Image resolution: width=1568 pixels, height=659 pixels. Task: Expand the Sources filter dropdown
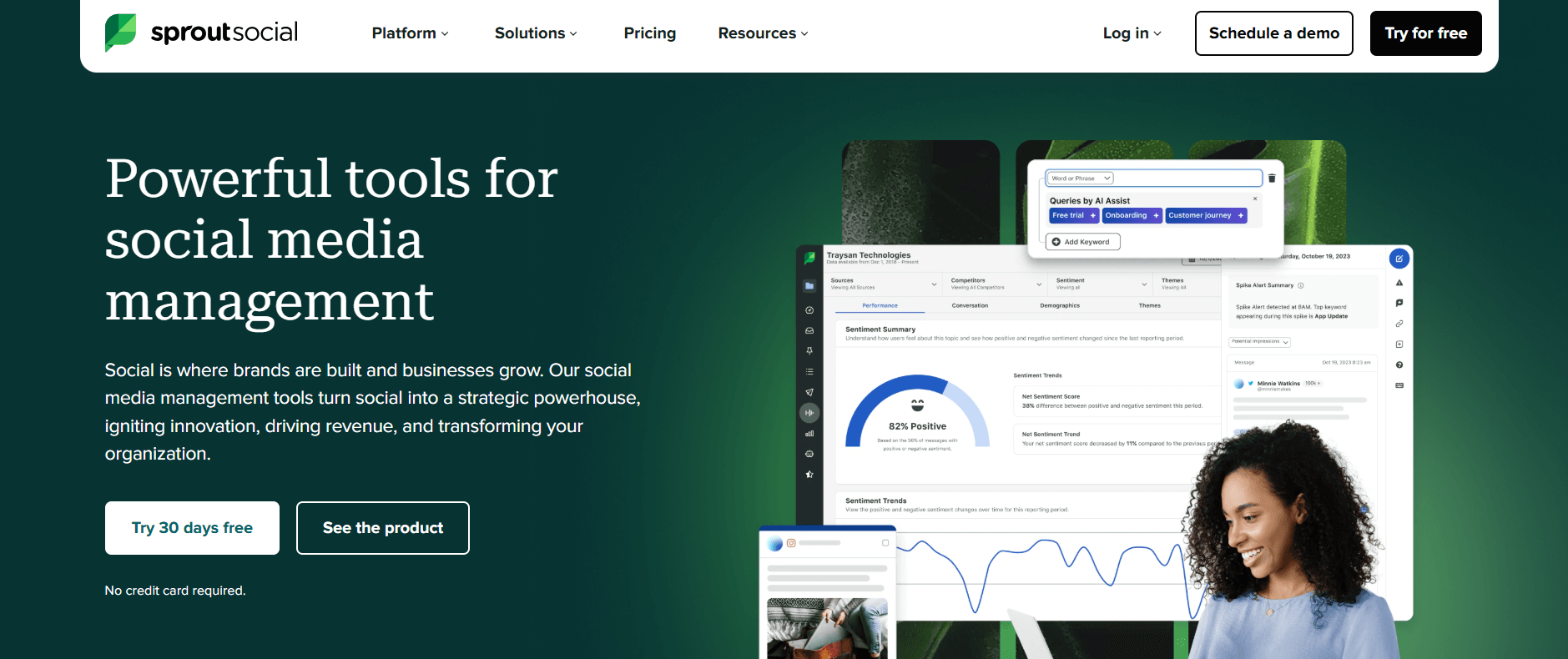coord(884,284)
